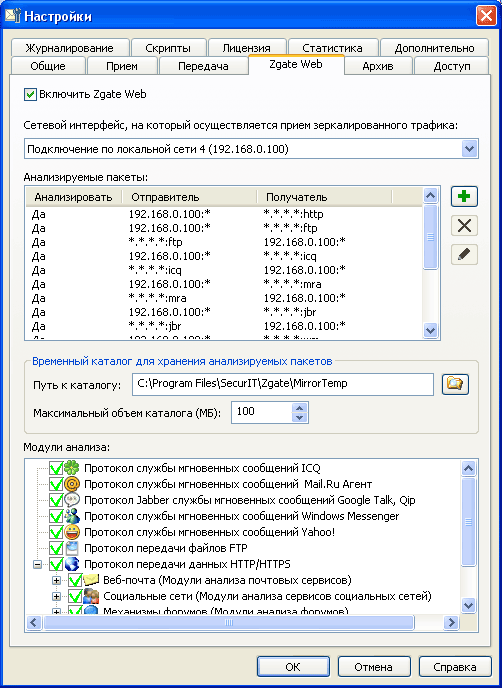Click the modules list scroll left arrow
This screenshot has width=502, height=688.
(x=35, y=622)
